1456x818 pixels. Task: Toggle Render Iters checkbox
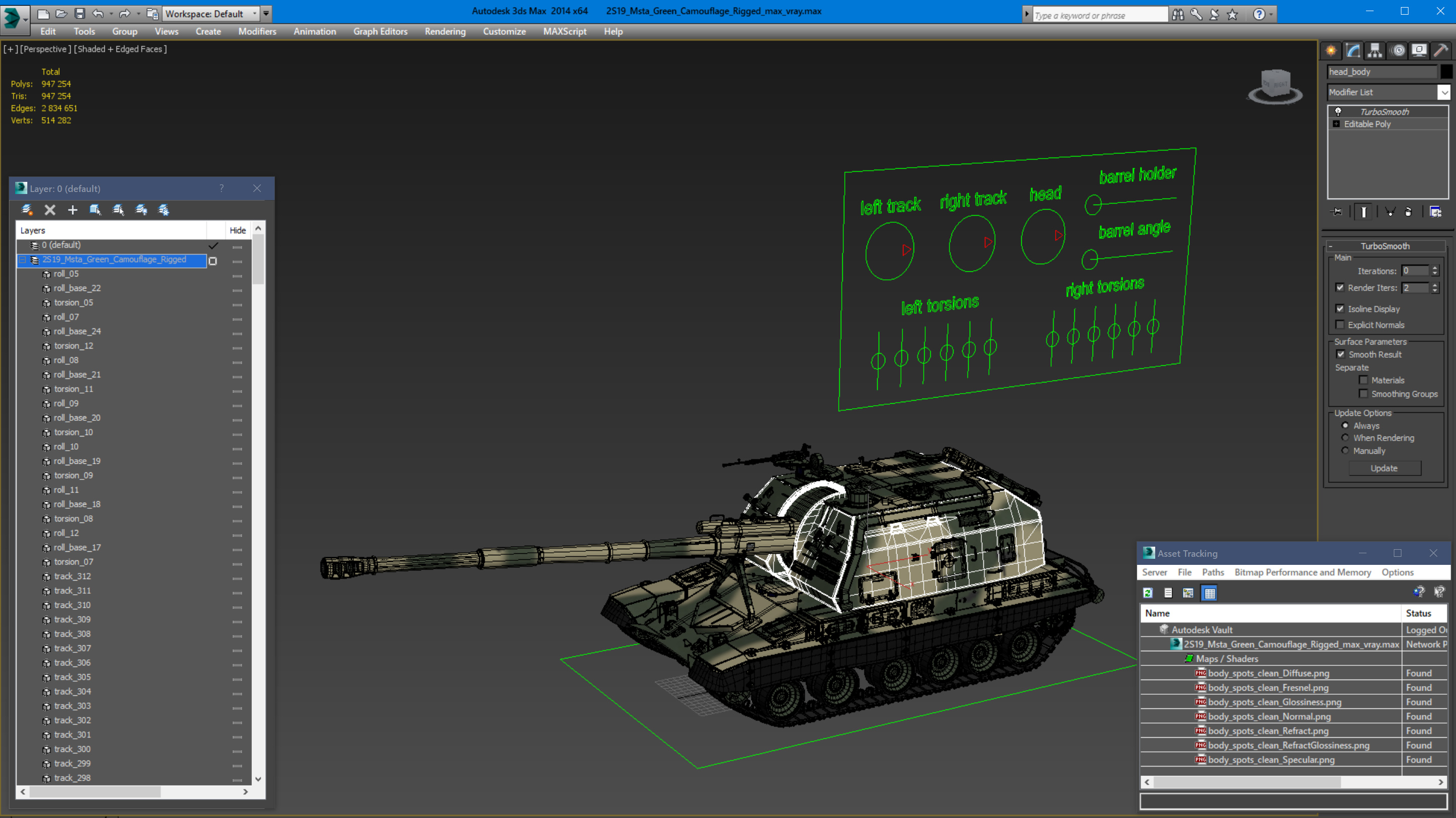click(1340, 287)
